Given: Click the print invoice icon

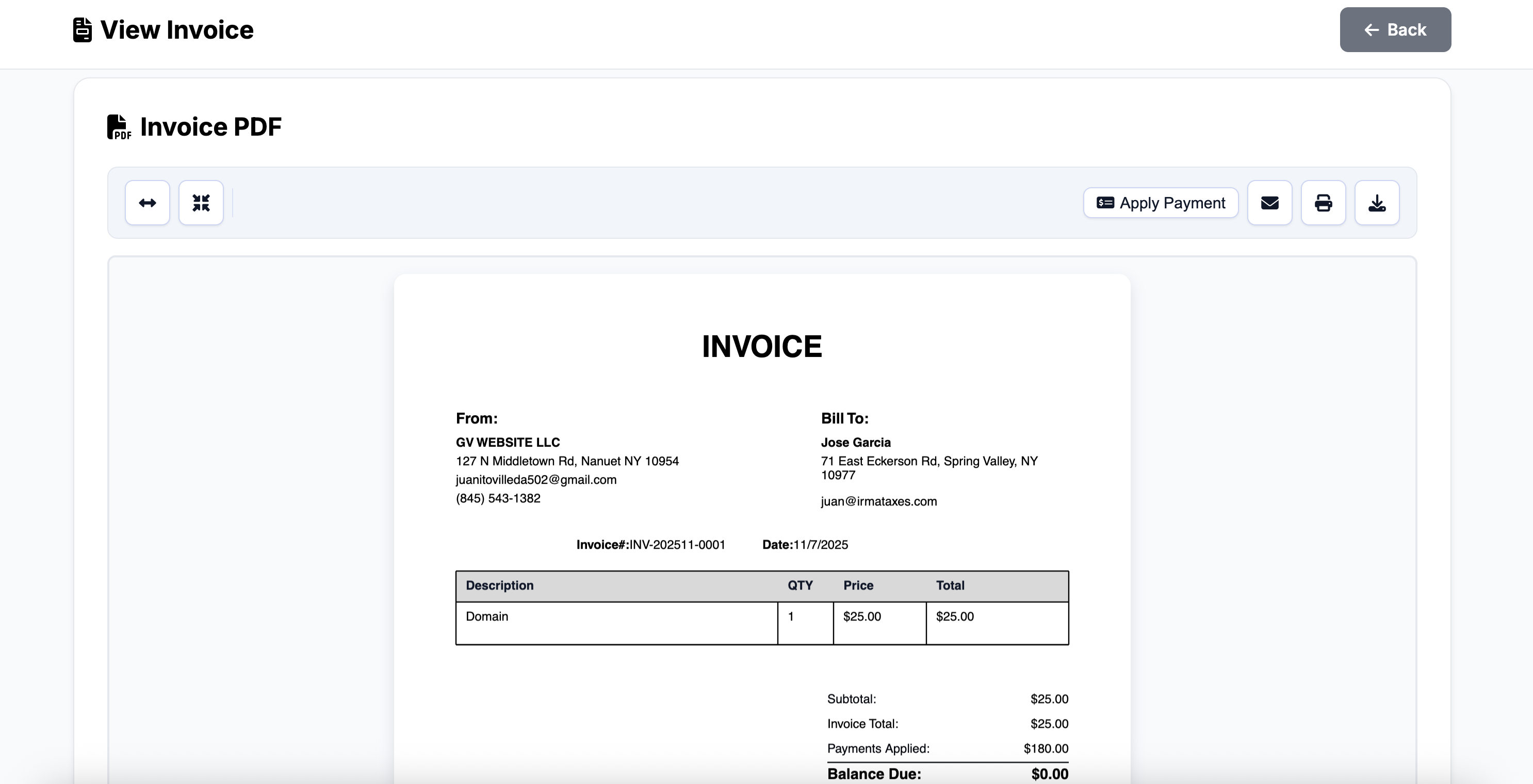Looking at the screenshot, I should click(1323, 202).
